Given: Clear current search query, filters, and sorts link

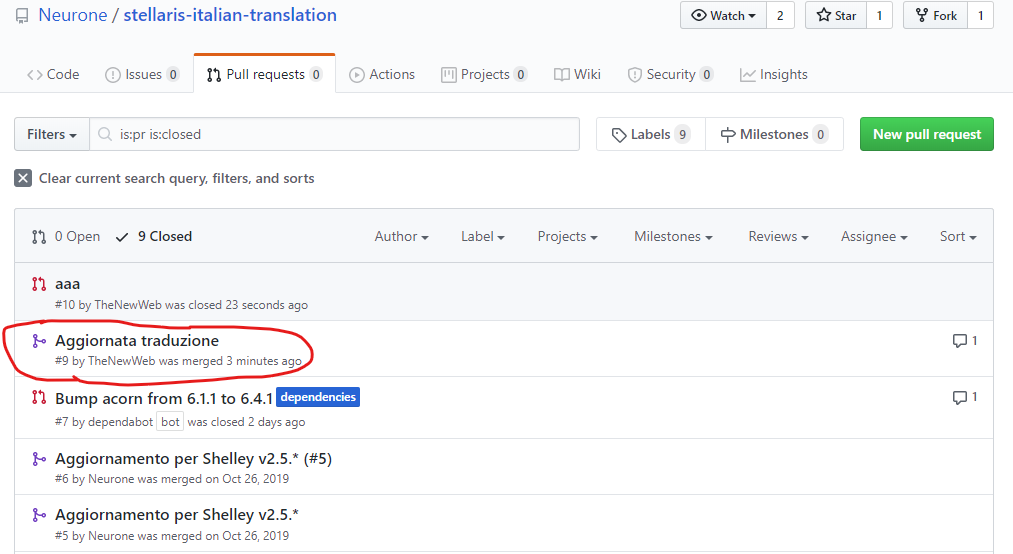Looking at the screenshot, I should coord(176,178).
